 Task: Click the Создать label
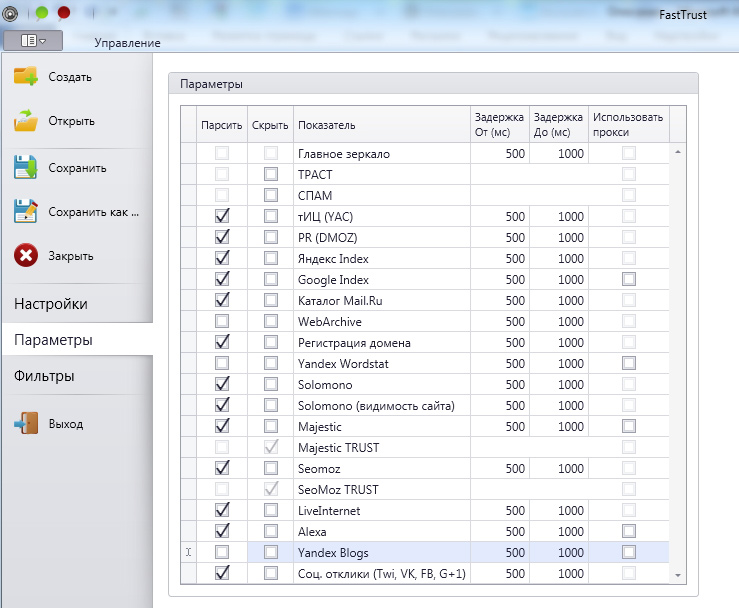click(x=70, y=77)
